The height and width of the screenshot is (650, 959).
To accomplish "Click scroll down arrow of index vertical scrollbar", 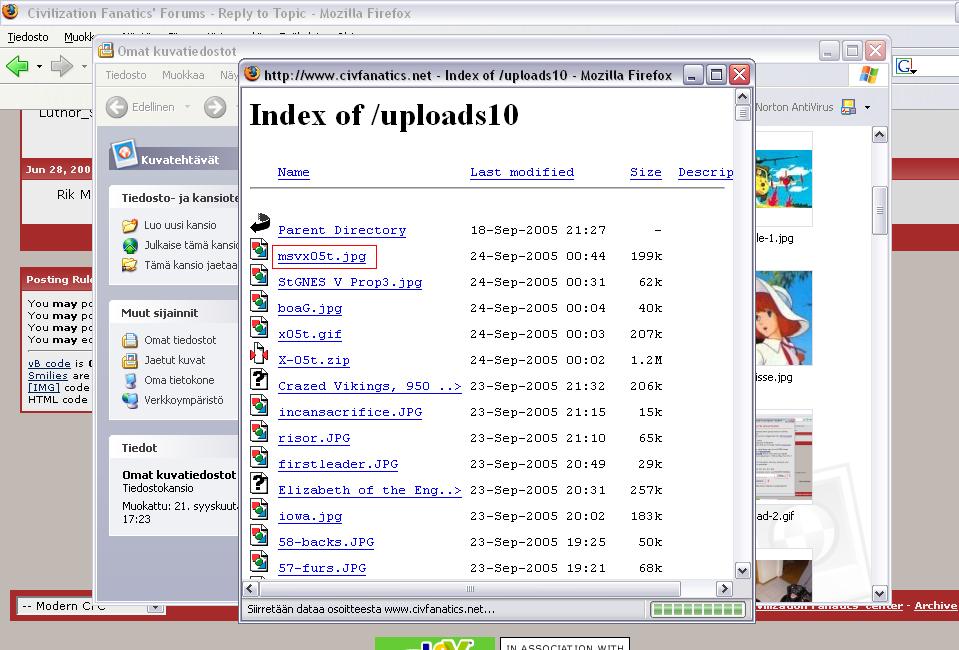I will [742, 571].
